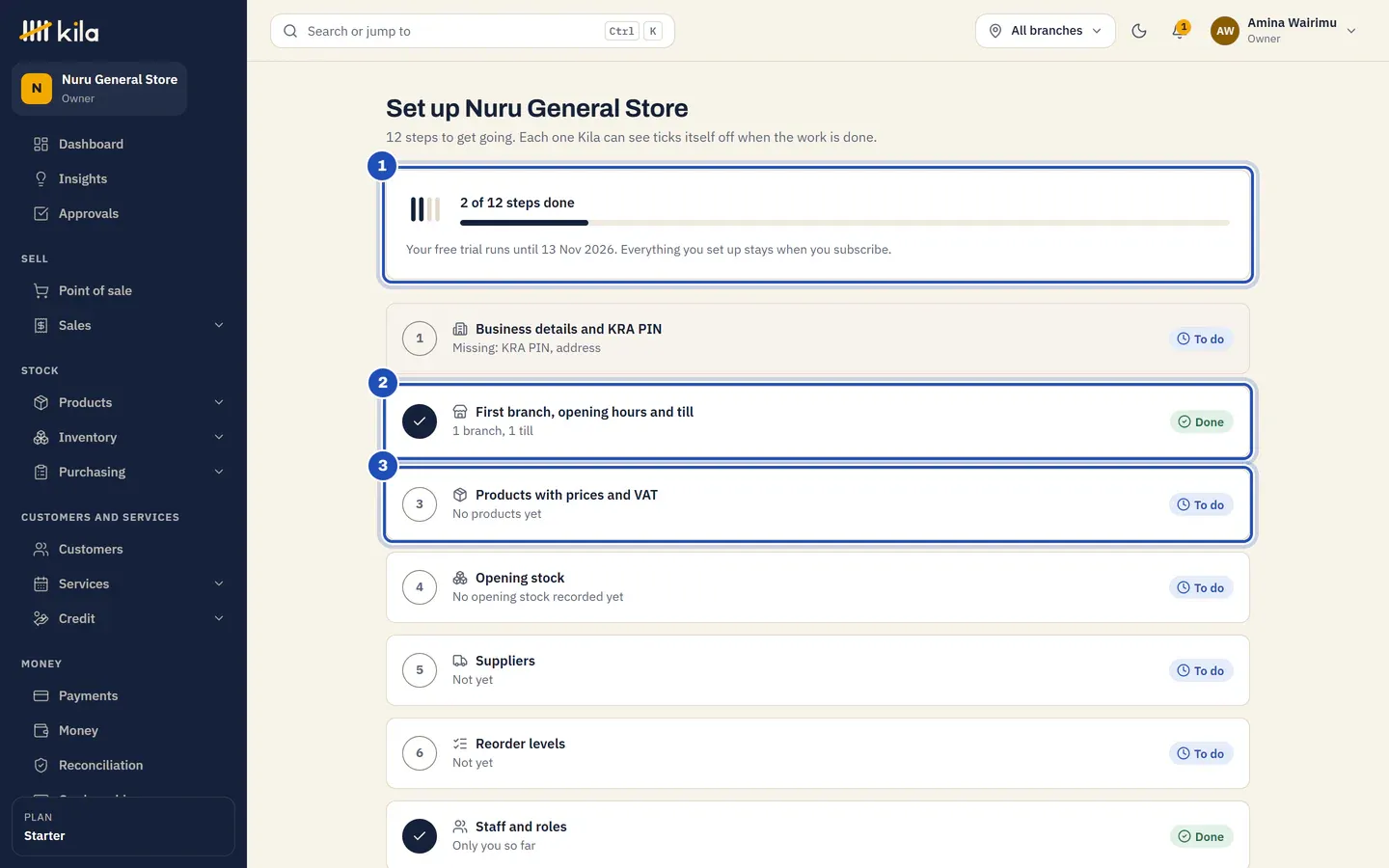Click the Staff and roles checkmark circle

tap(420, 836)
